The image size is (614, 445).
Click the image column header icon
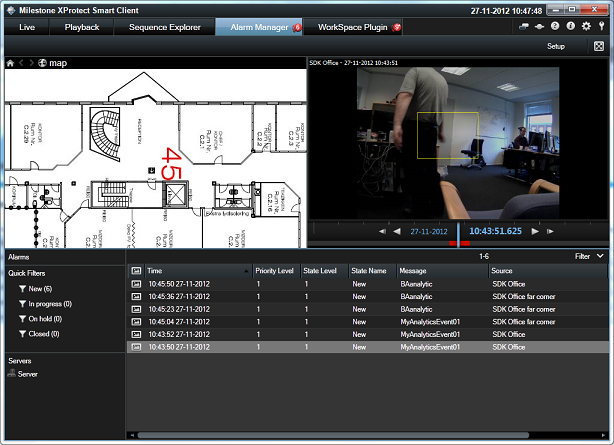click(x=136, y=271)
